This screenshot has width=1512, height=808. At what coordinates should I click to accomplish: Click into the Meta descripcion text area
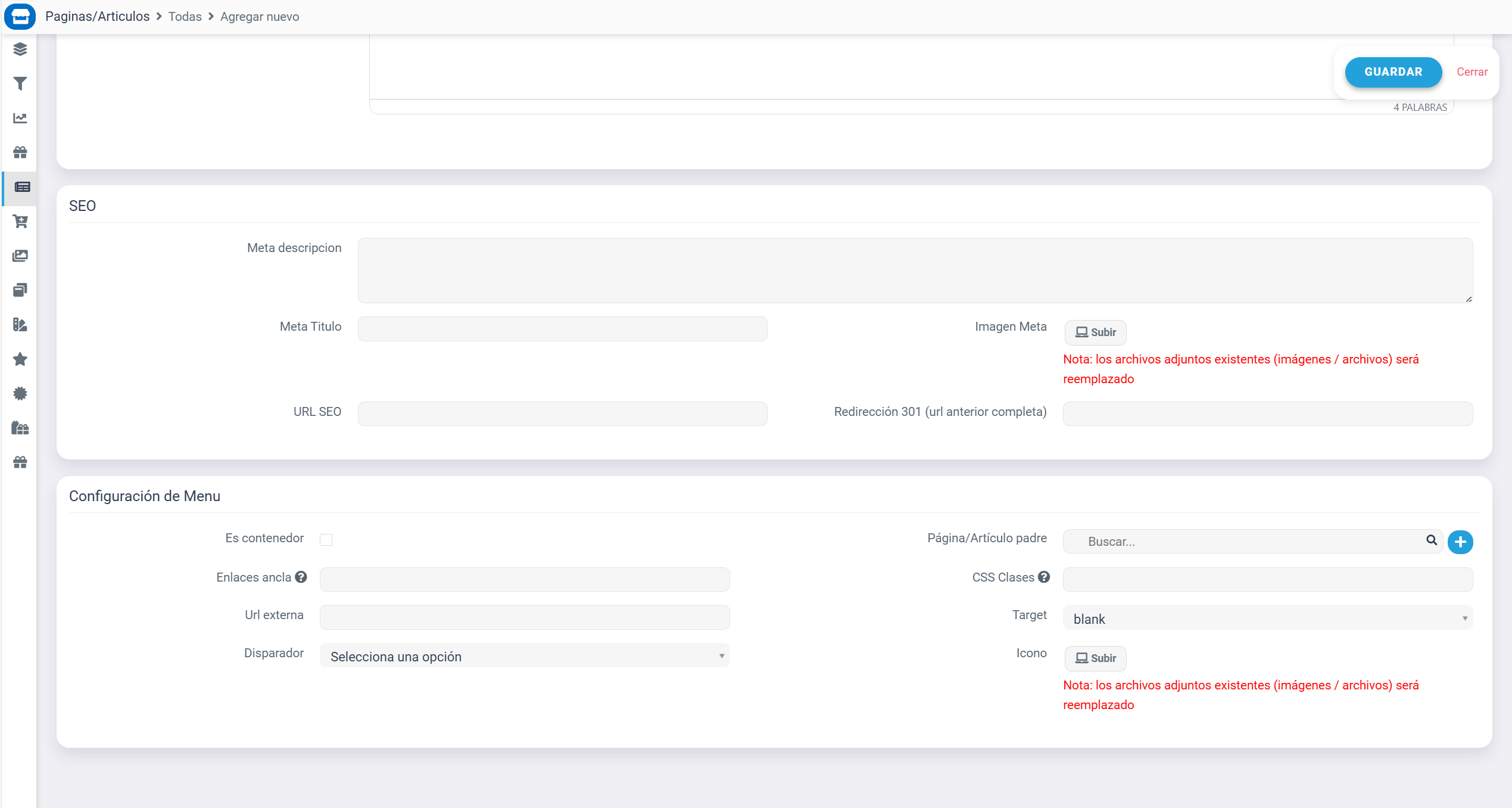915,271
